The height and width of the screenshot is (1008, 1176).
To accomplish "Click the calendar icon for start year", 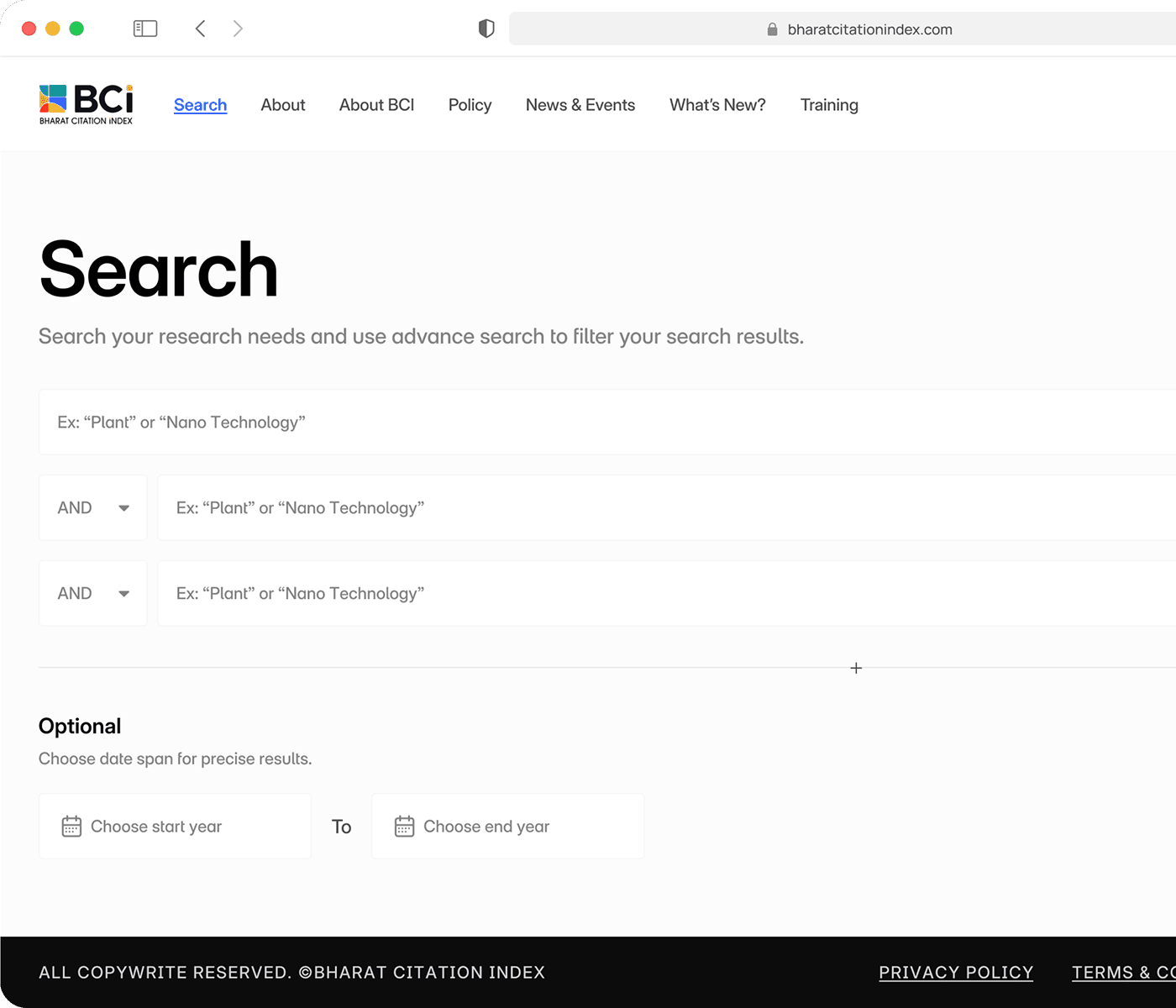I will click(71, 827).
